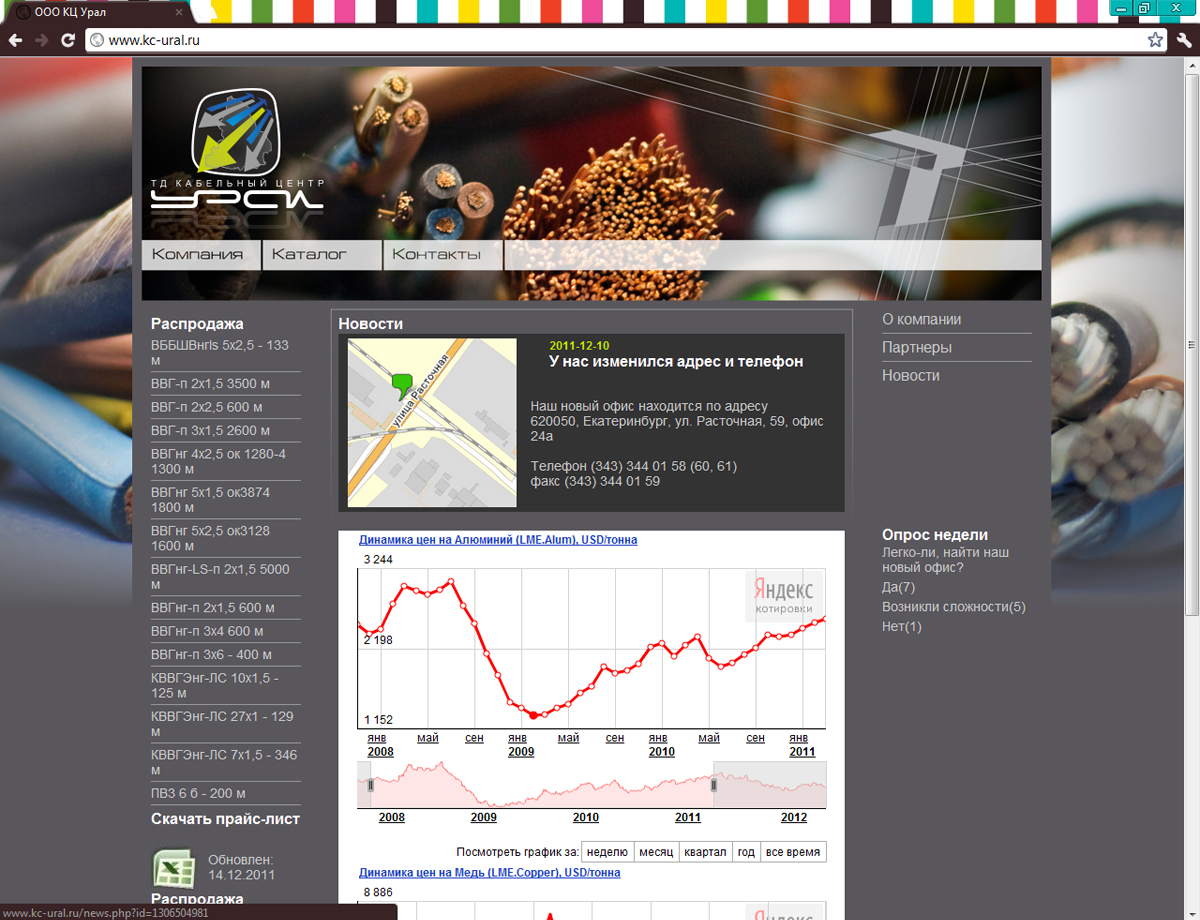Open Новости in the right sidebar
The image size is (1200, 920).
(911, 376)
